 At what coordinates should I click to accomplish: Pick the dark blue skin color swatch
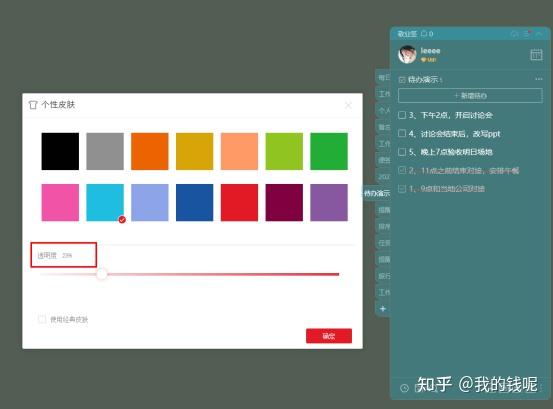tap(194, 202)
